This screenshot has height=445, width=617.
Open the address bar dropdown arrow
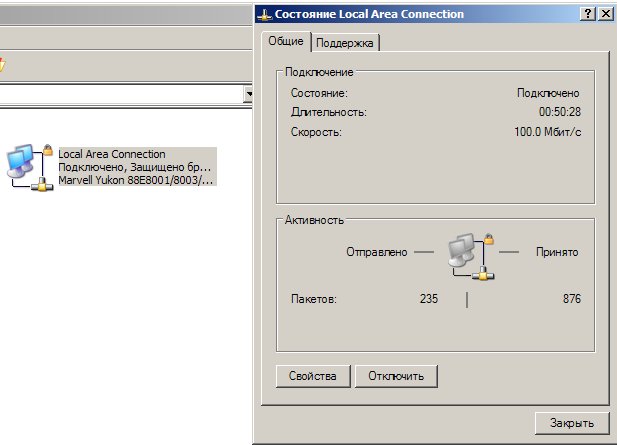(x=248, y=94)
